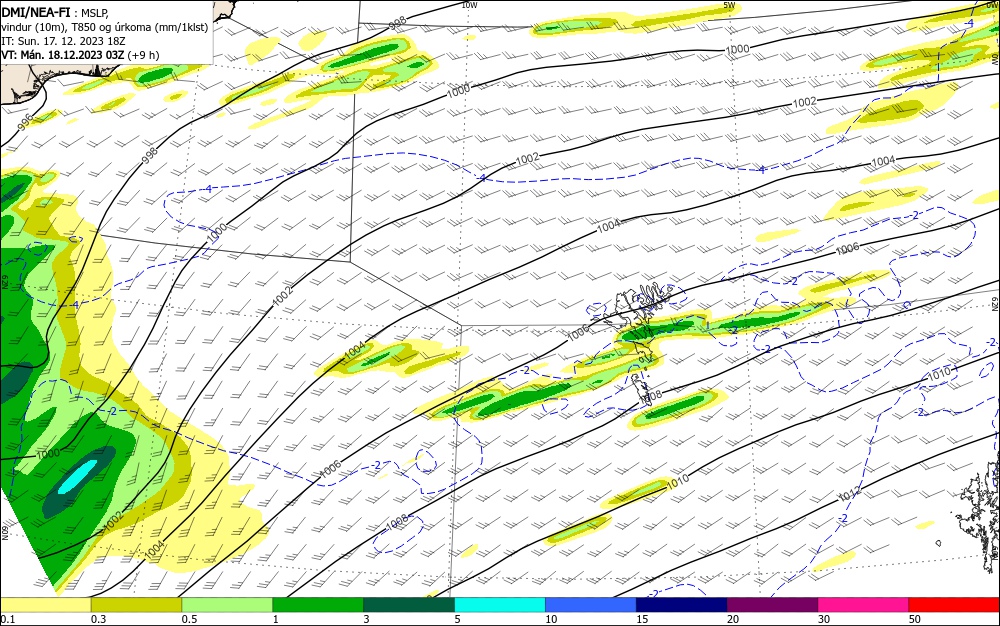Viewport: 1000px width, 626px height.
Task: Click the yellow 0.1 legend swatch
Action: [x=46, y=605]
